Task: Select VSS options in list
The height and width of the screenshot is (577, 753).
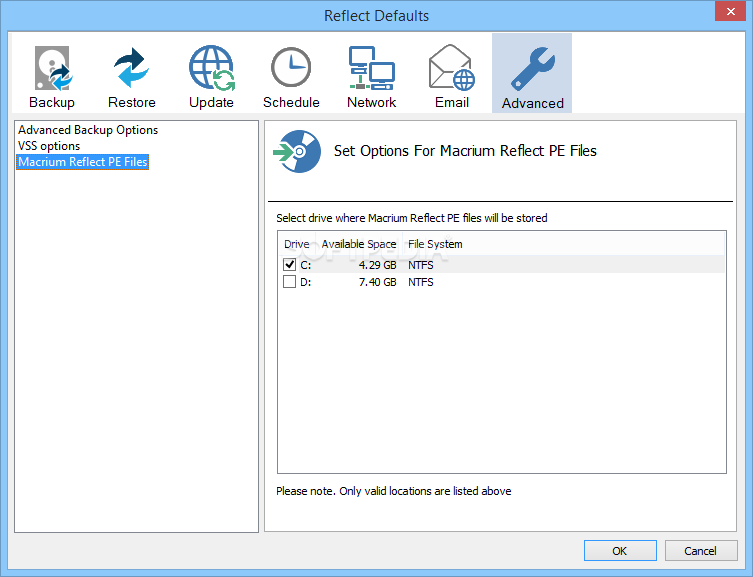Action: 49,146
